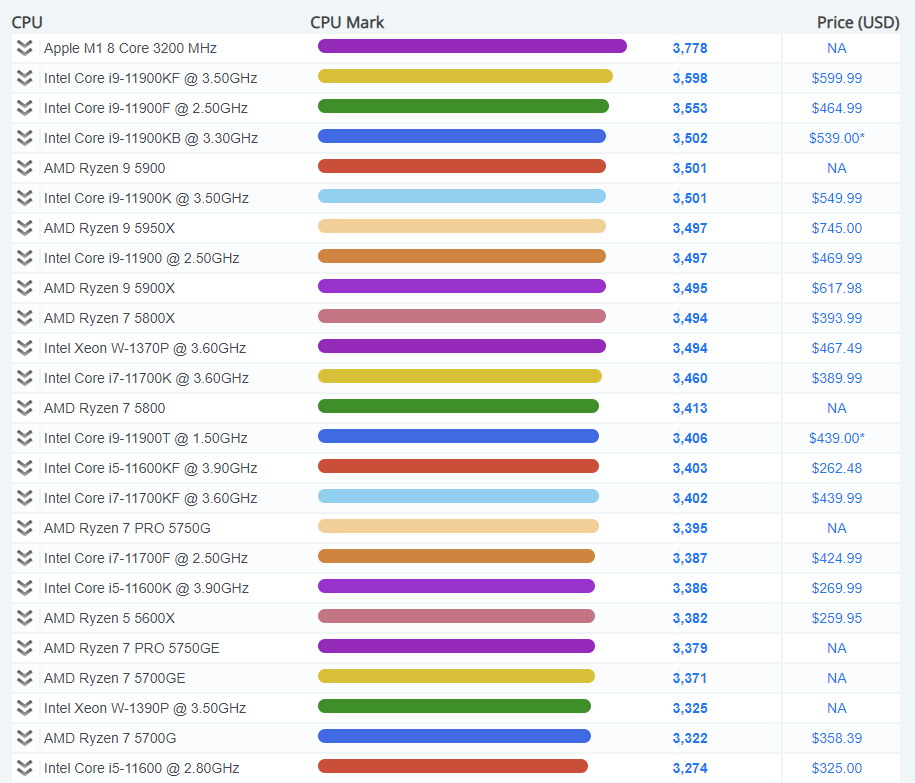Click the Price (USD) column header
Viewport: 915px width, 783px height.
click(x=858, y=22)
